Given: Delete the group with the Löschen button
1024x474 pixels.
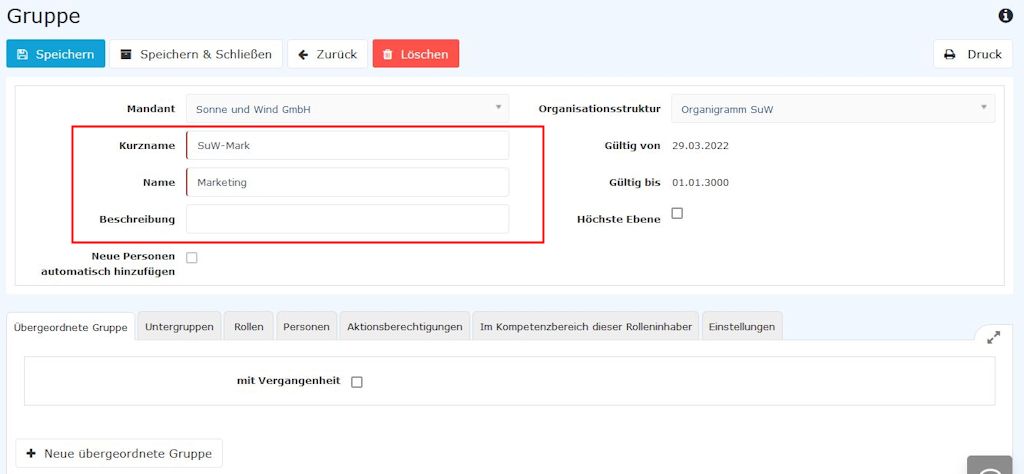Looking at the screenshot, I should (416, 54).
